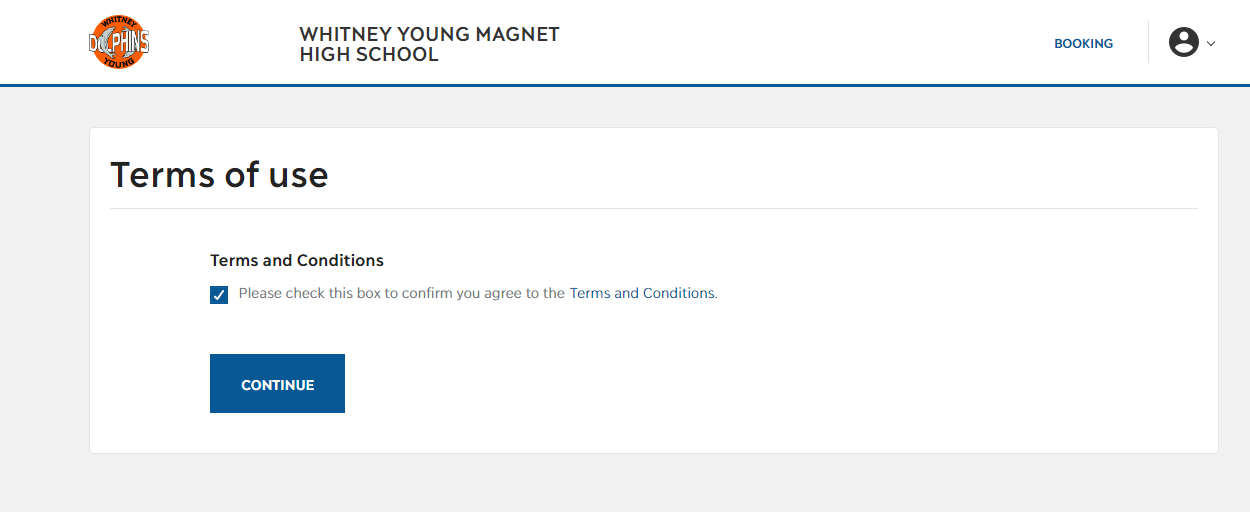This screenshot has height=512, width=1250.
Task: Click the horizontal rule under "Terms of use"
Action: (x=653, y=208)
